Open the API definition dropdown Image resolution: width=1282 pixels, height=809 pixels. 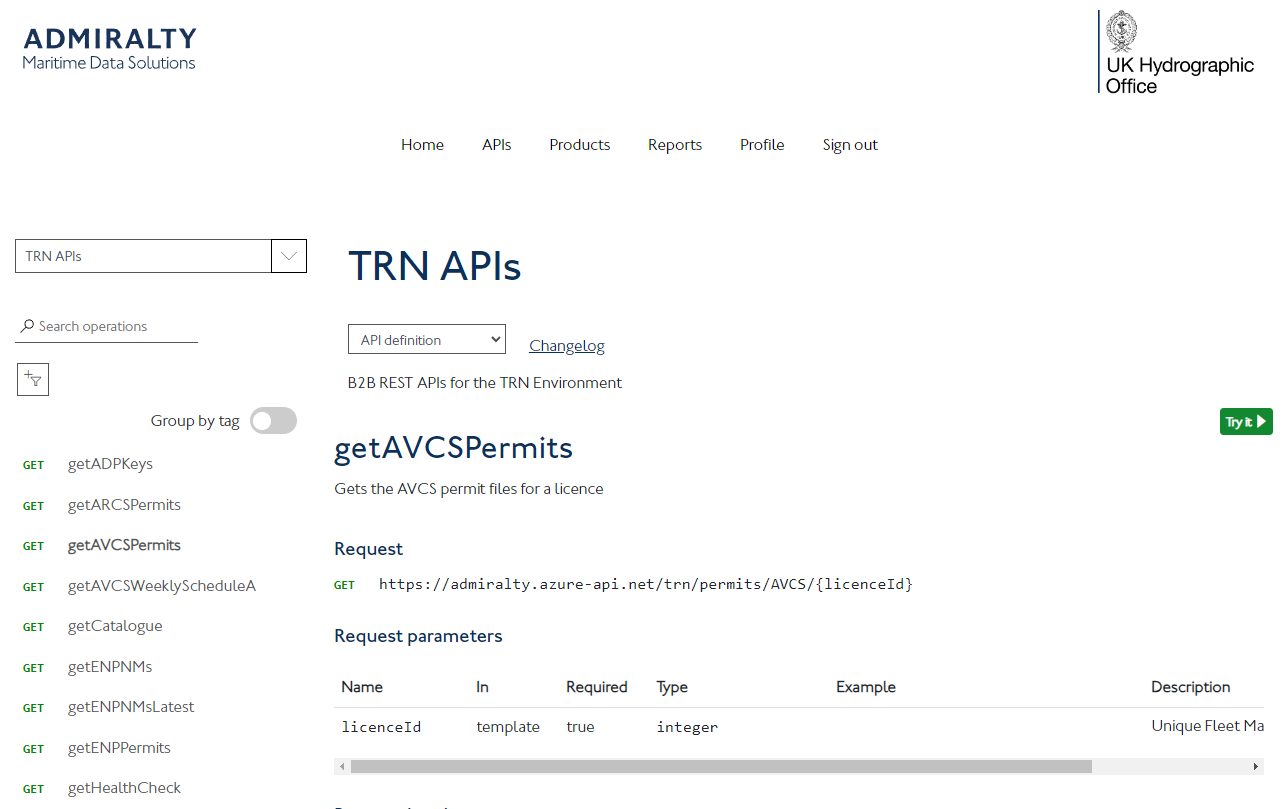pos(427,339)
